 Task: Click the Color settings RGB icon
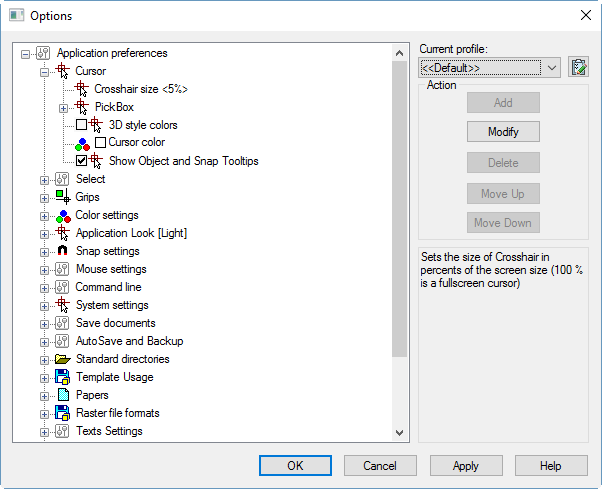(63, 215)
